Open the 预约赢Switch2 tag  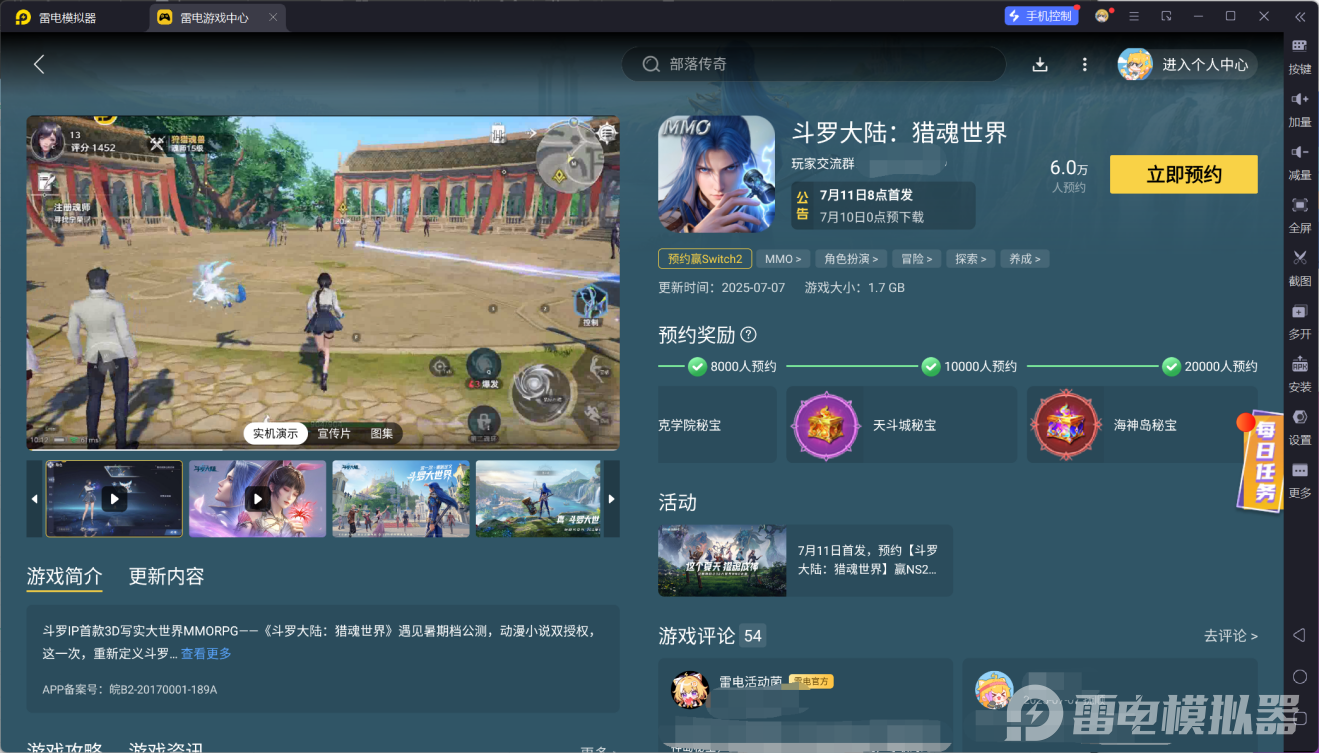click(705, 259)
